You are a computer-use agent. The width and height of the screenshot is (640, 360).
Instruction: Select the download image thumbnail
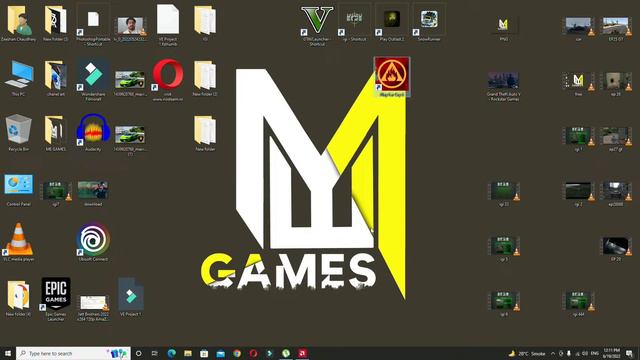click(x=93, y=193)
